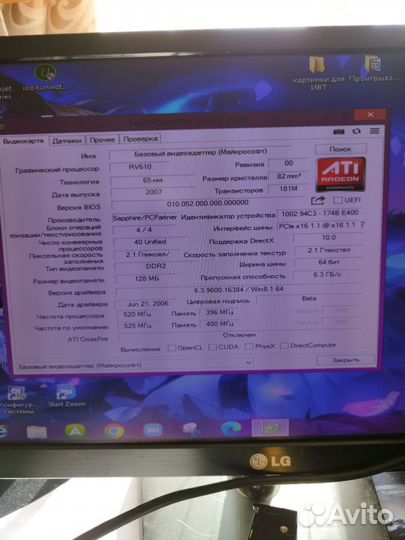Click the 65 нм technology value
The image size is (405, 540).
(x=152, y=180)
